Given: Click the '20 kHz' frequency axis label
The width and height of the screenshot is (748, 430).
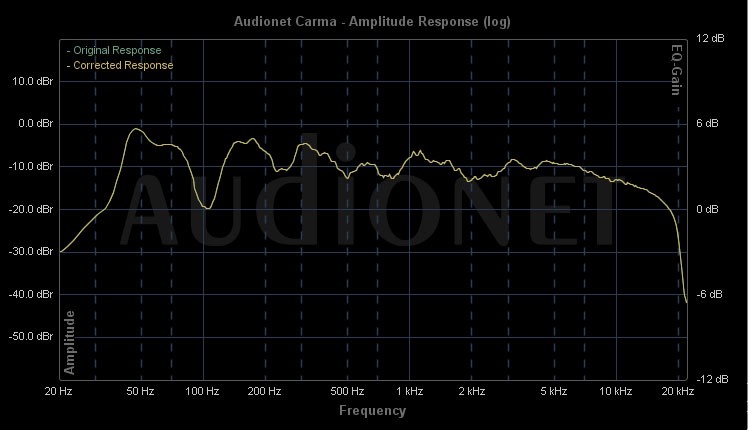Looking at the screenshot, I should pos(677,392).
